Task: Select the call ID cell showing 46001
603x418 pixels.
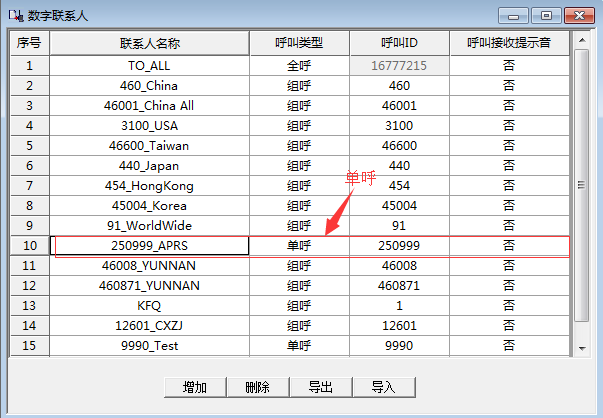Action: click(x=399, y=105)
